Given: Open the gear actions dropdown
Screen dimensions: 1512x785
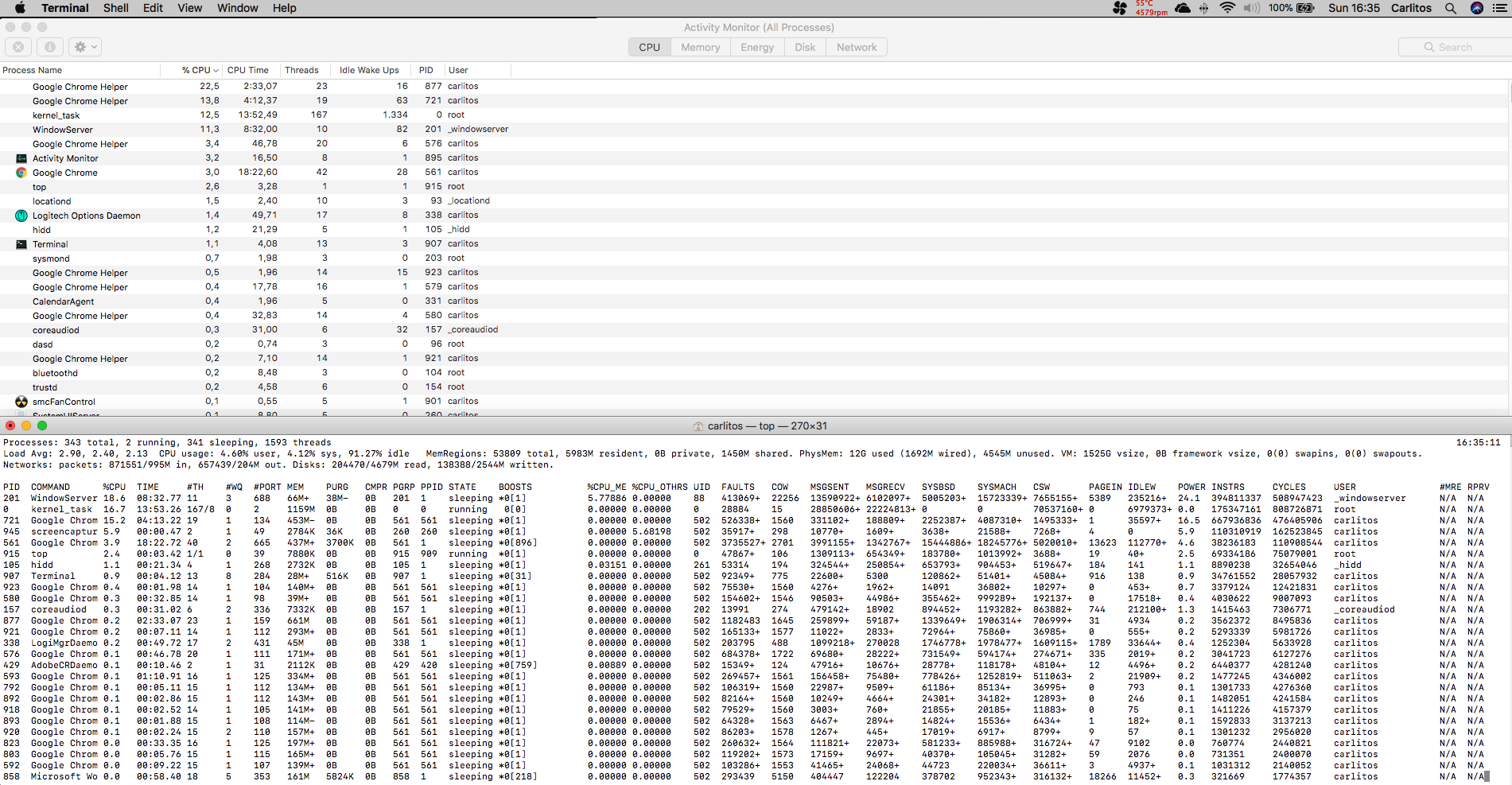Looking at the screenshot, I should 85,47.
